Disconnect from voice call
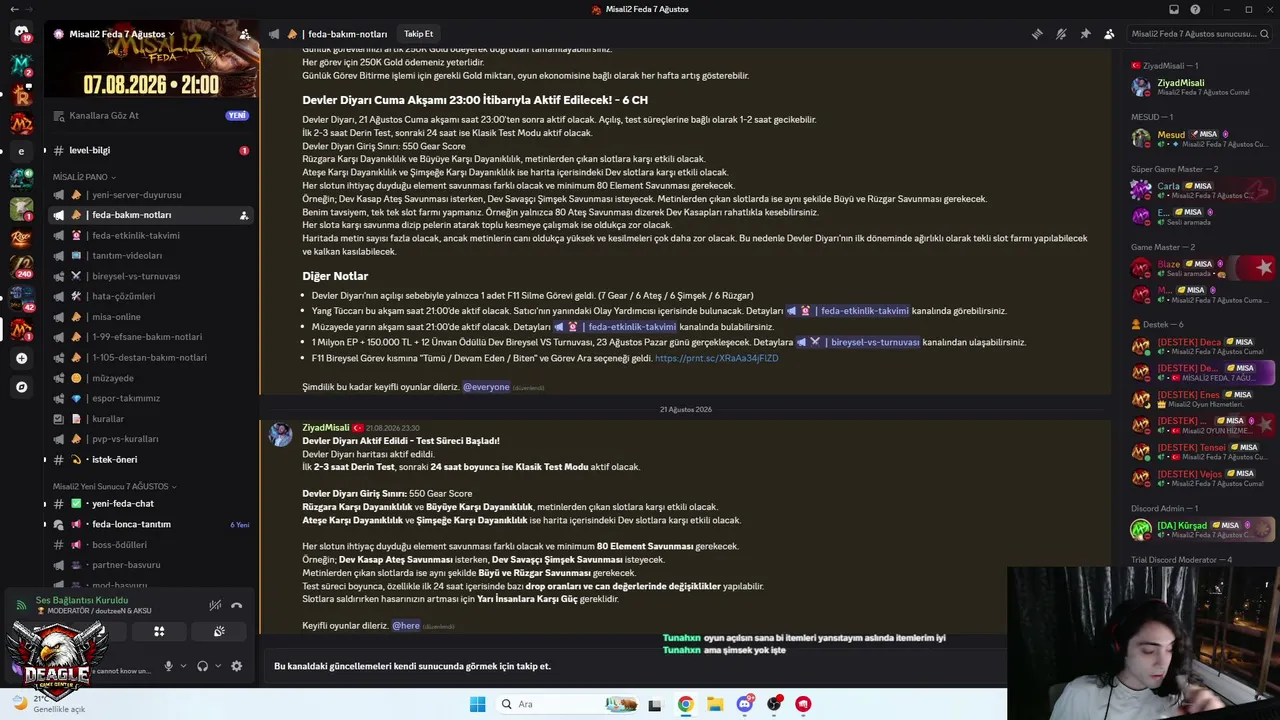Screen dimensions: 1280x720 pos(236,605)
